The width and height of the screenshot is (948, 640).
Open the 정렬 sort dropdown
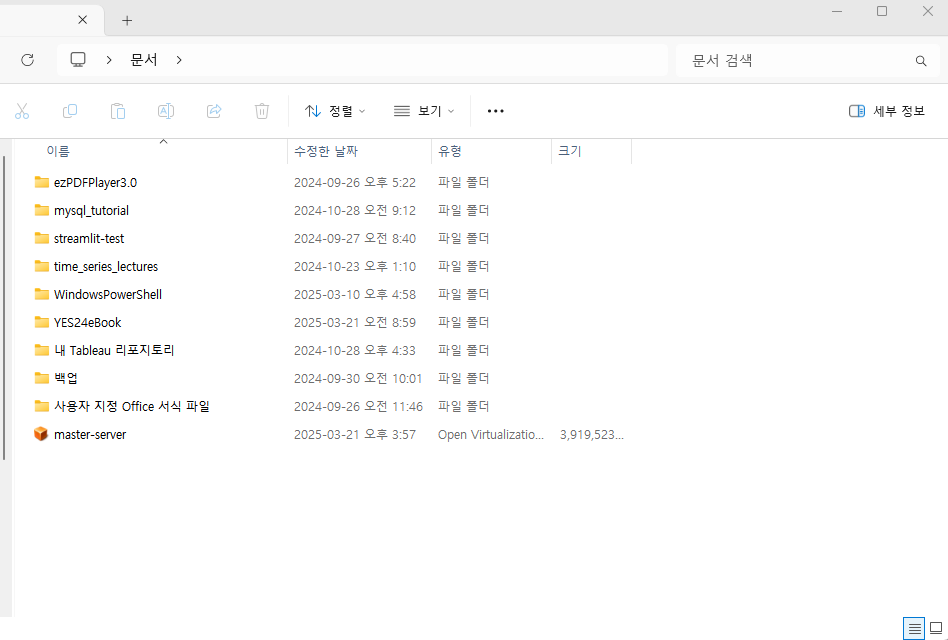click(335, 111)
